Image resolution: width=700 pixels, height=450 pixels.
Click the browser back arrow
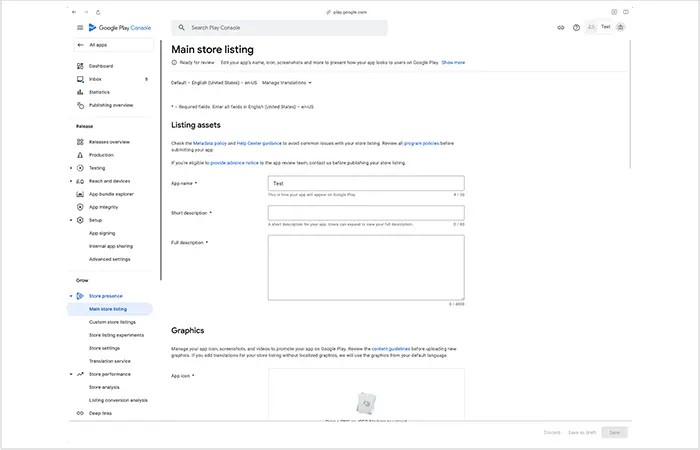(74, 12)
